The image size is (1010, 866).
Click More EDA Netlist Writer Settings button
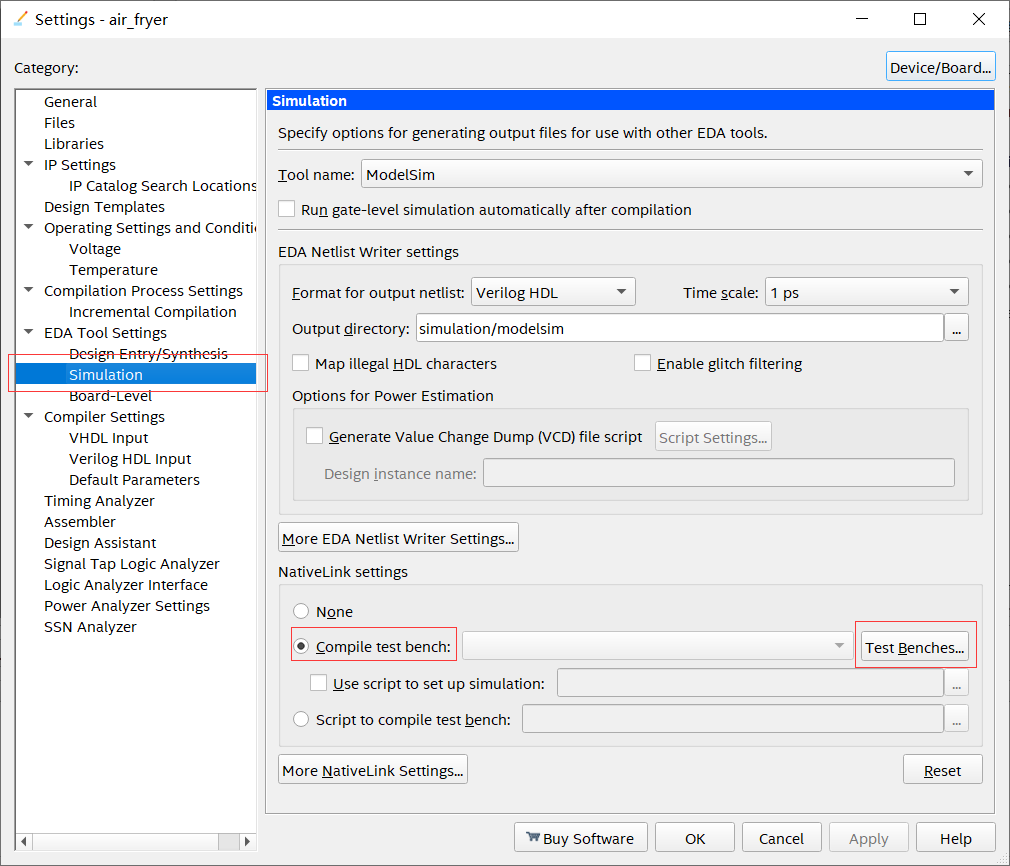coord(398,538)
